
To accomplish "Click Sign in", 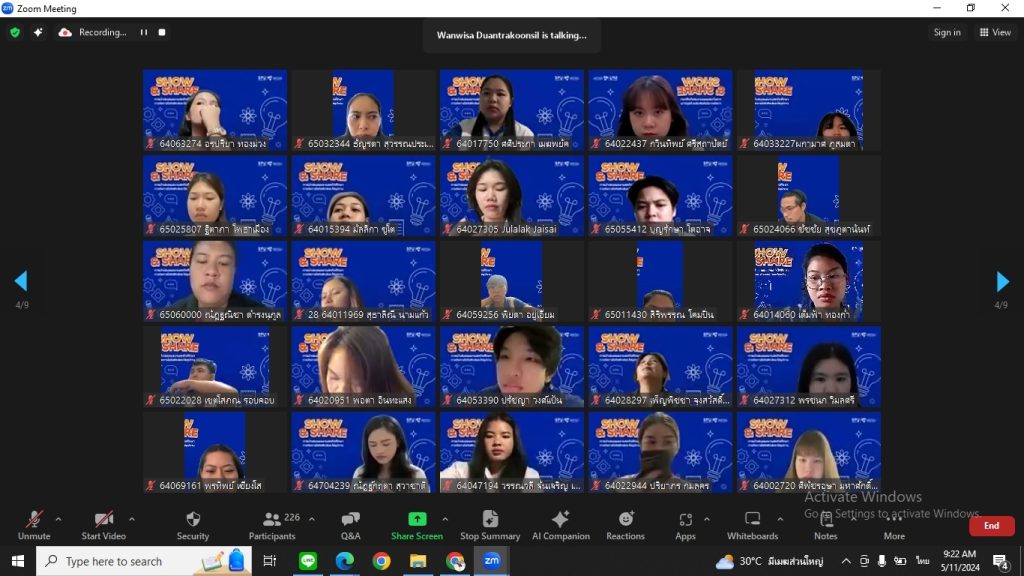I will click(946, 32).
